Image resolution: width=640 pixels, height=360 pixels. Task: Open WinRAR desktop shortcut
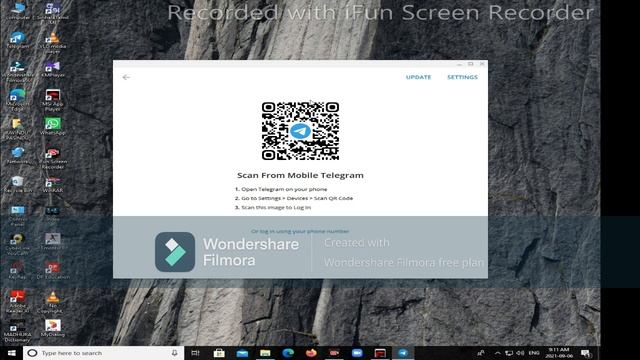(x=53, y=184)
